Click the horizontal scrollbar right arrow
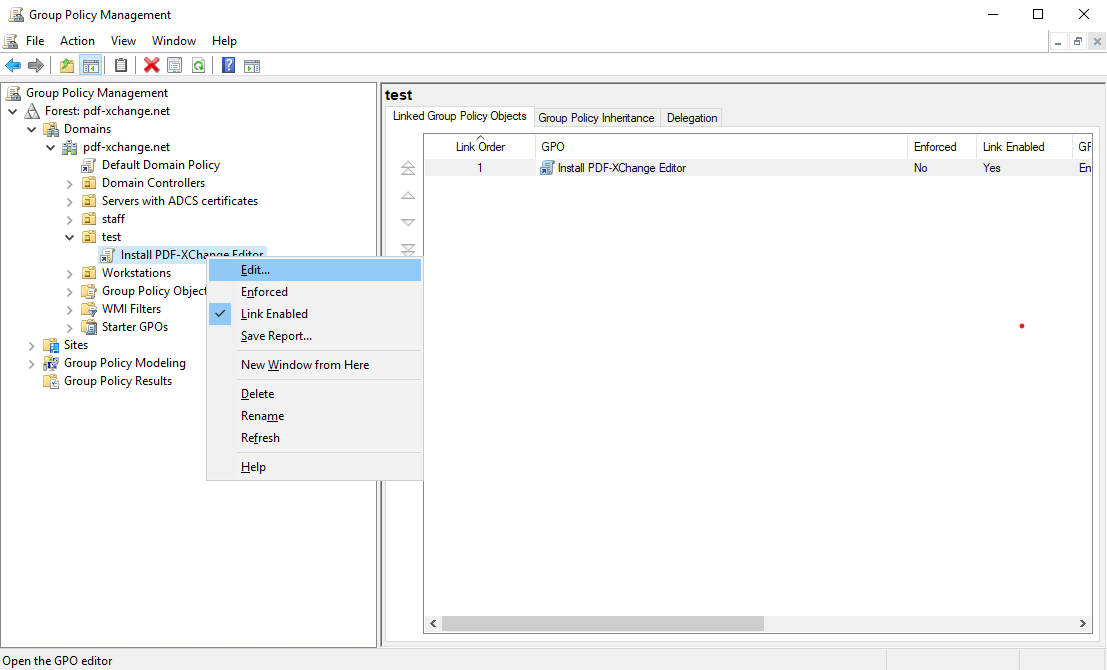Viewport: 1107px width, 670px height. tap(1083, 624)
